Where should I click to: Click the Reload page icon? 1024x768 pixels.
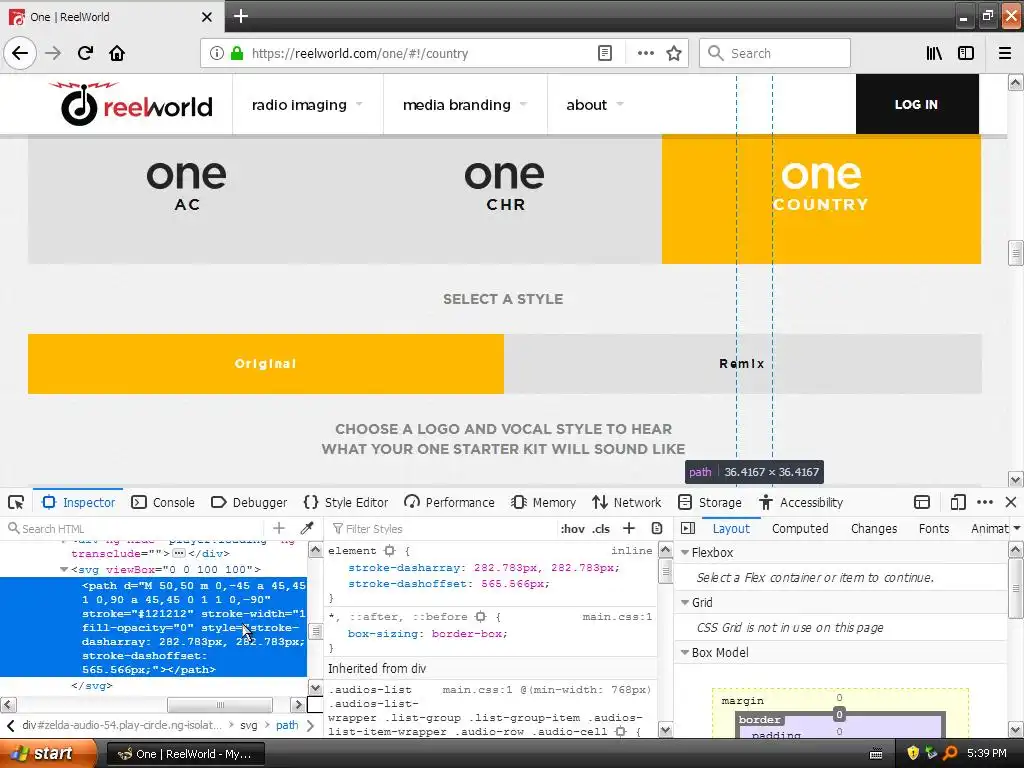85,53
